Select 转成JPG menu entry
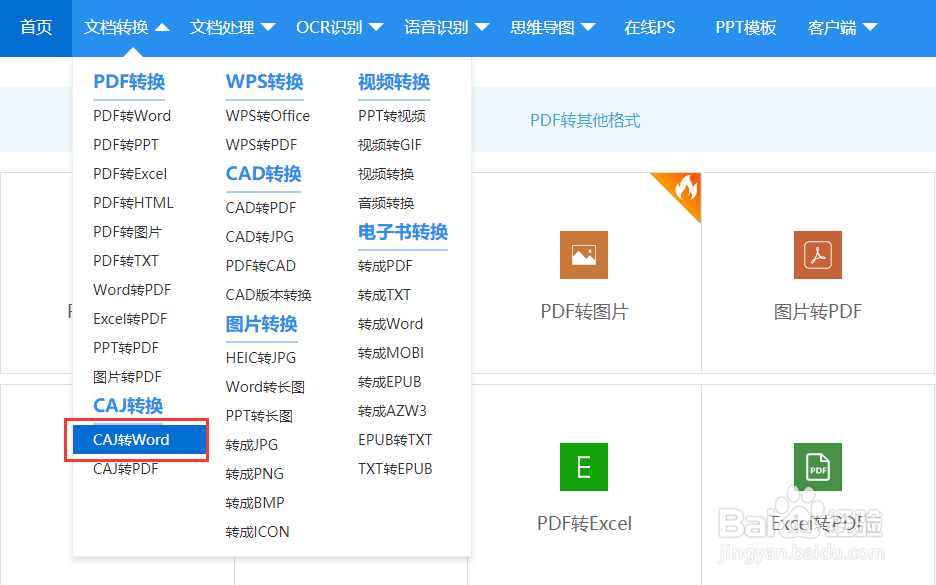The height and width of the screenshot is (585, 936). pos(251,445)
